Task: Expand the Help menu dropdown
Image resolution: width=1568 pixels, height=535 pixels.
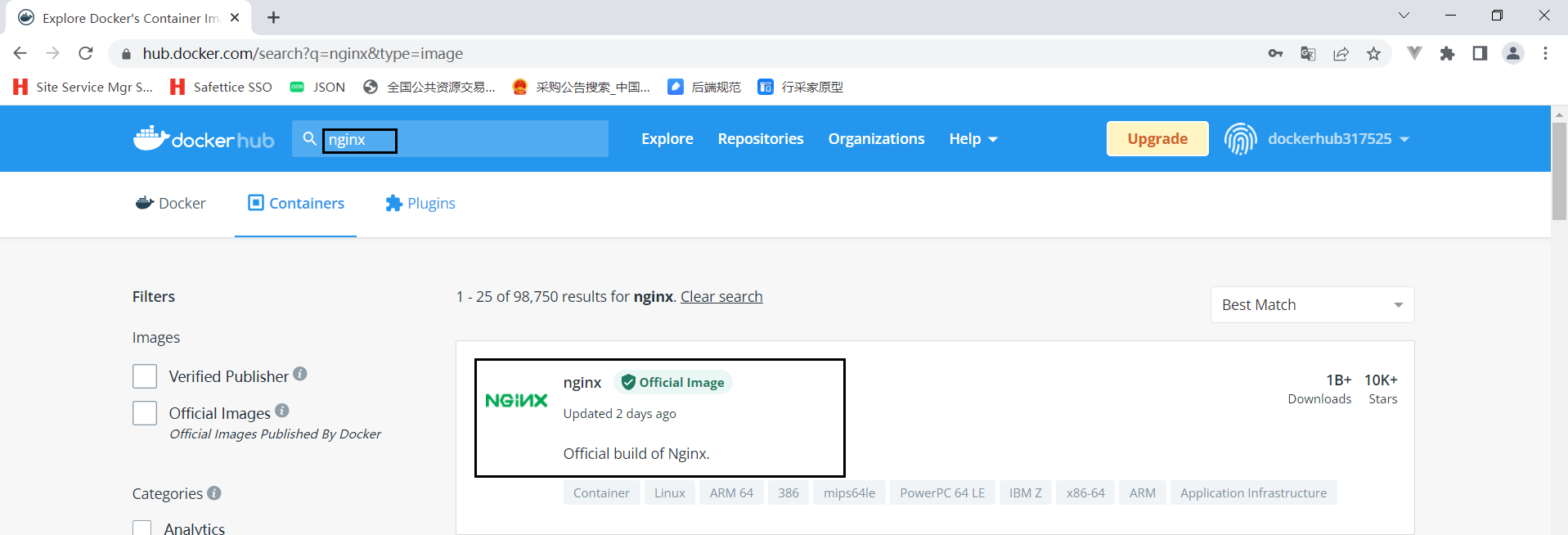Action: 973,139
